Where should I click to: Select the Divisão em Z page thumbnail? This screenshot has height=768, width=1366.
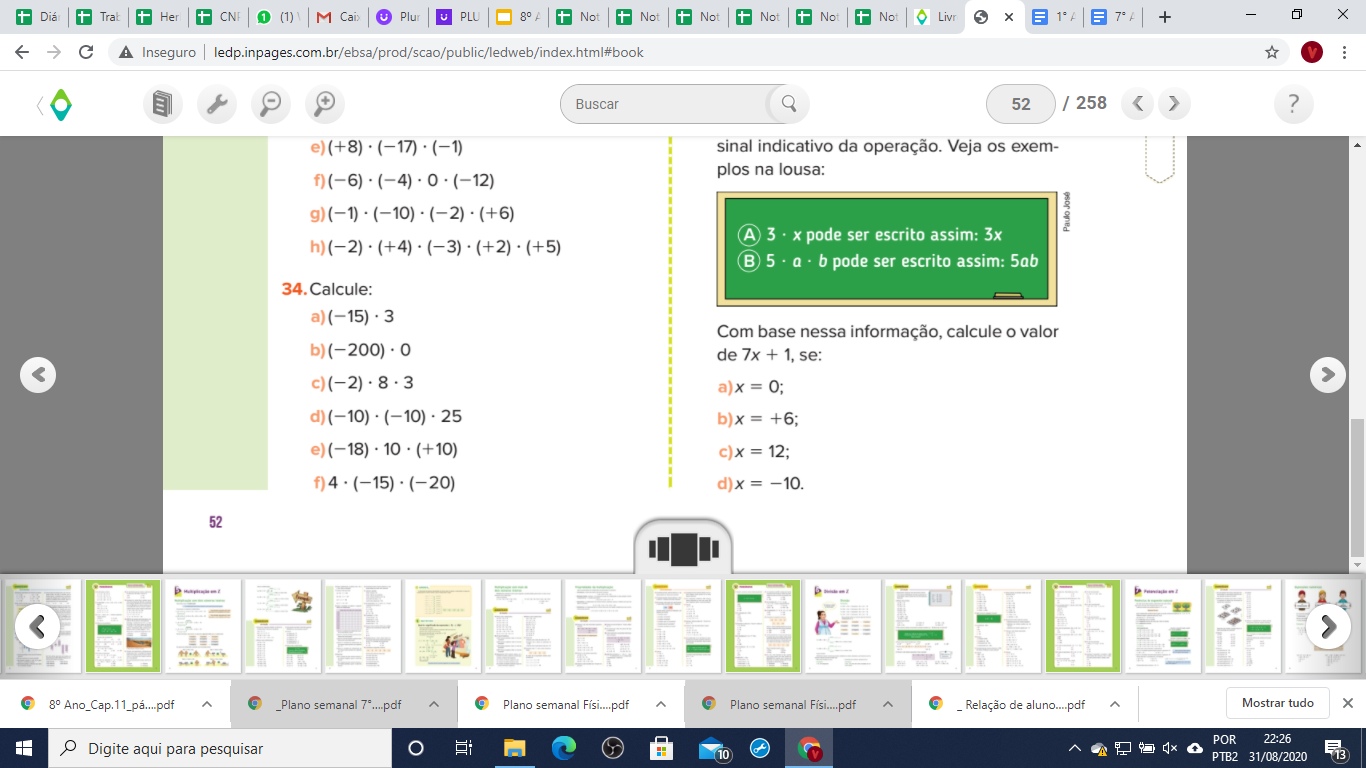point(843,626)
